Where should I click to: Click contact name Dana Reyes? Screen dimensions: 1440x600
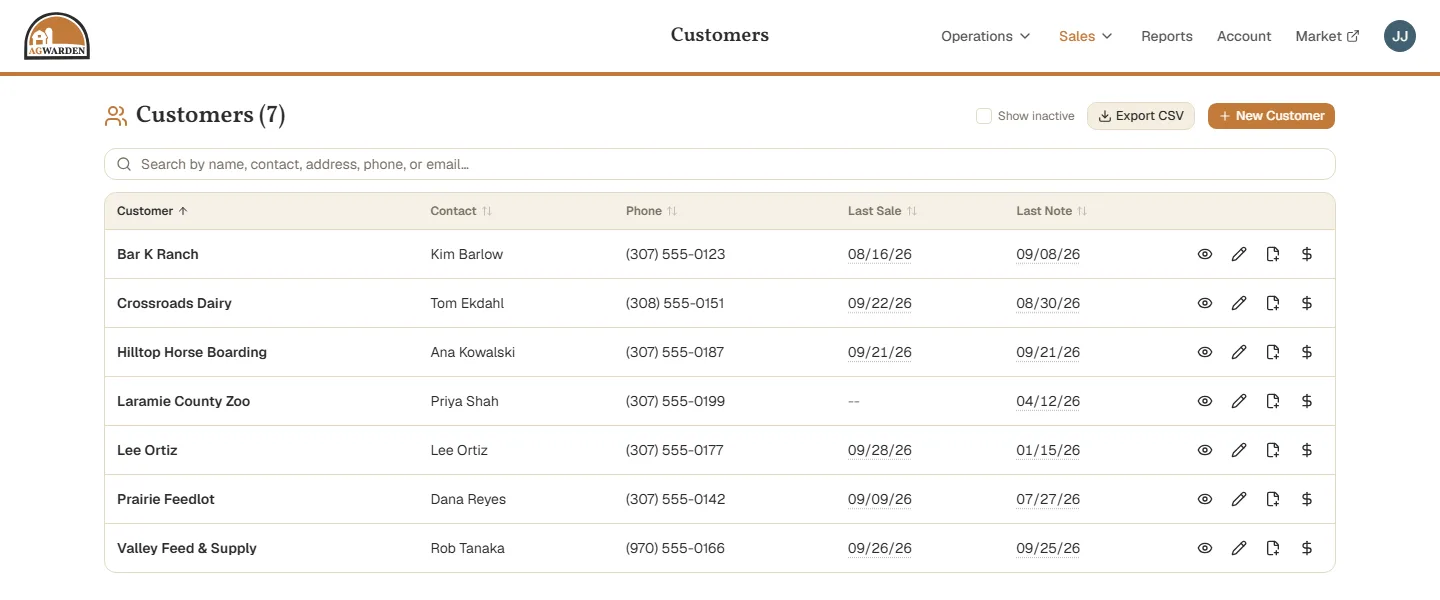click(468, 499)
